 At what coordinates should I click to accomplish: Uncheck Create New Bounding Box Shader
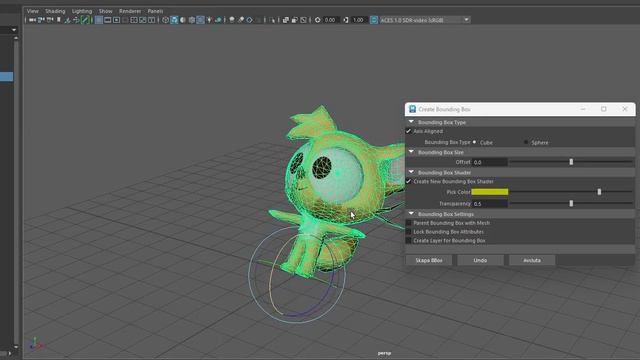409,181
